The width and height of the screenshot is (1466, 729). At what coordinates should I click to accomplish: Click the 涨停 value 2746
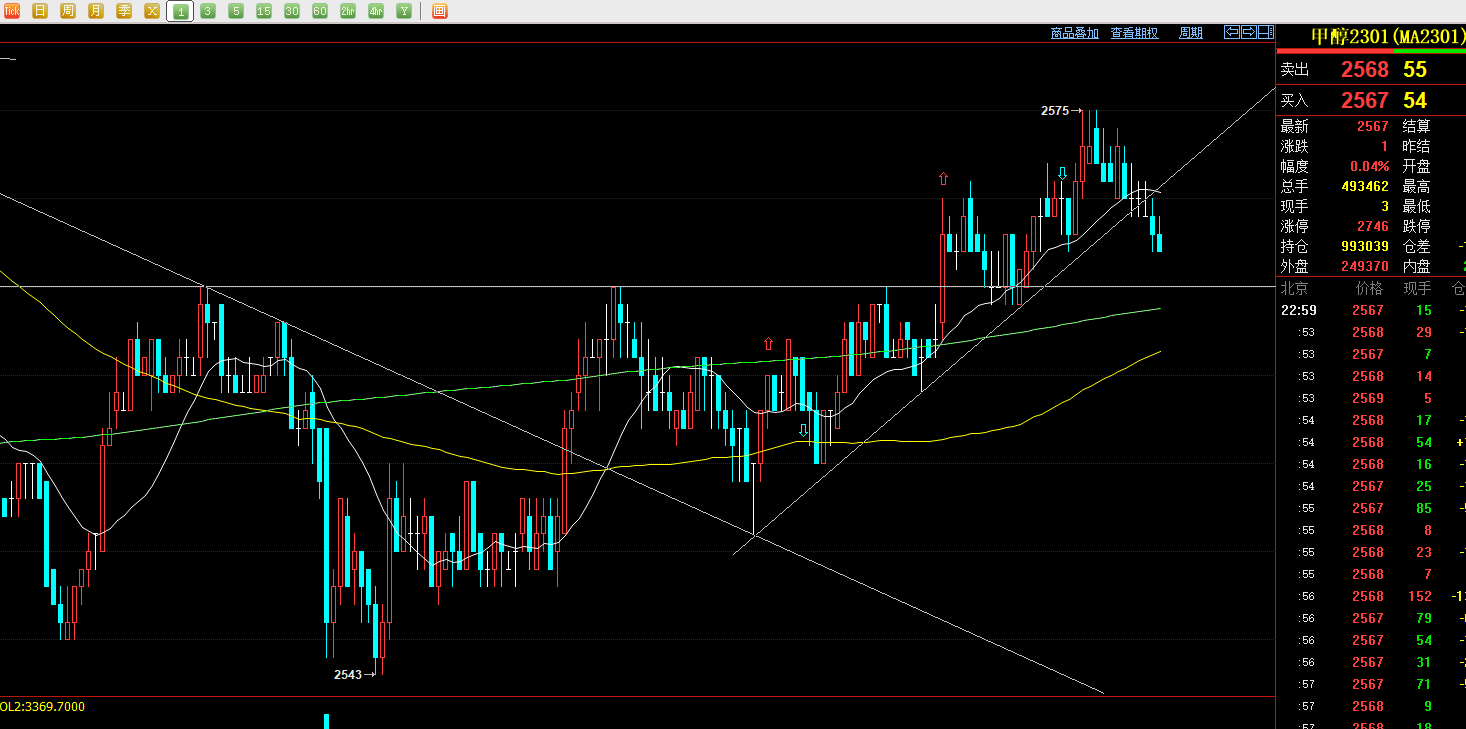coord(1373,226)
